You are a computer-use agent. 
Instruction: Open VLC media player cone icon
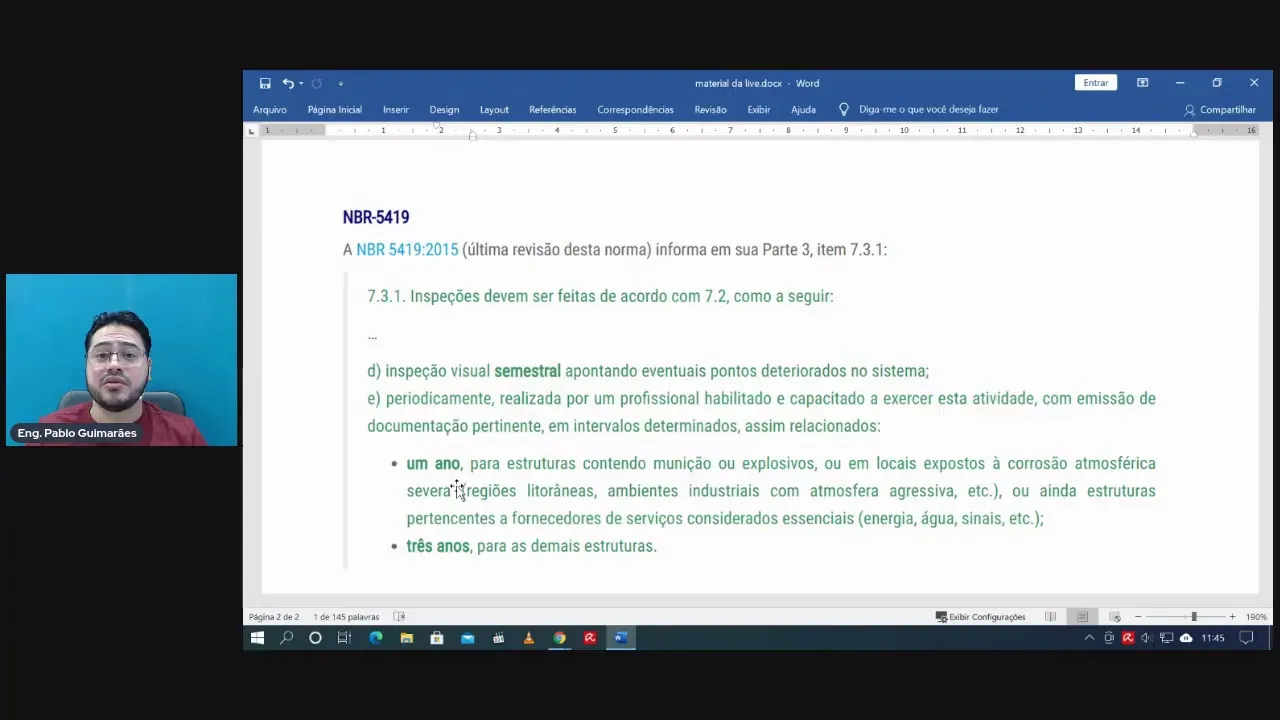pyautogui.click(x=529, y=638)
